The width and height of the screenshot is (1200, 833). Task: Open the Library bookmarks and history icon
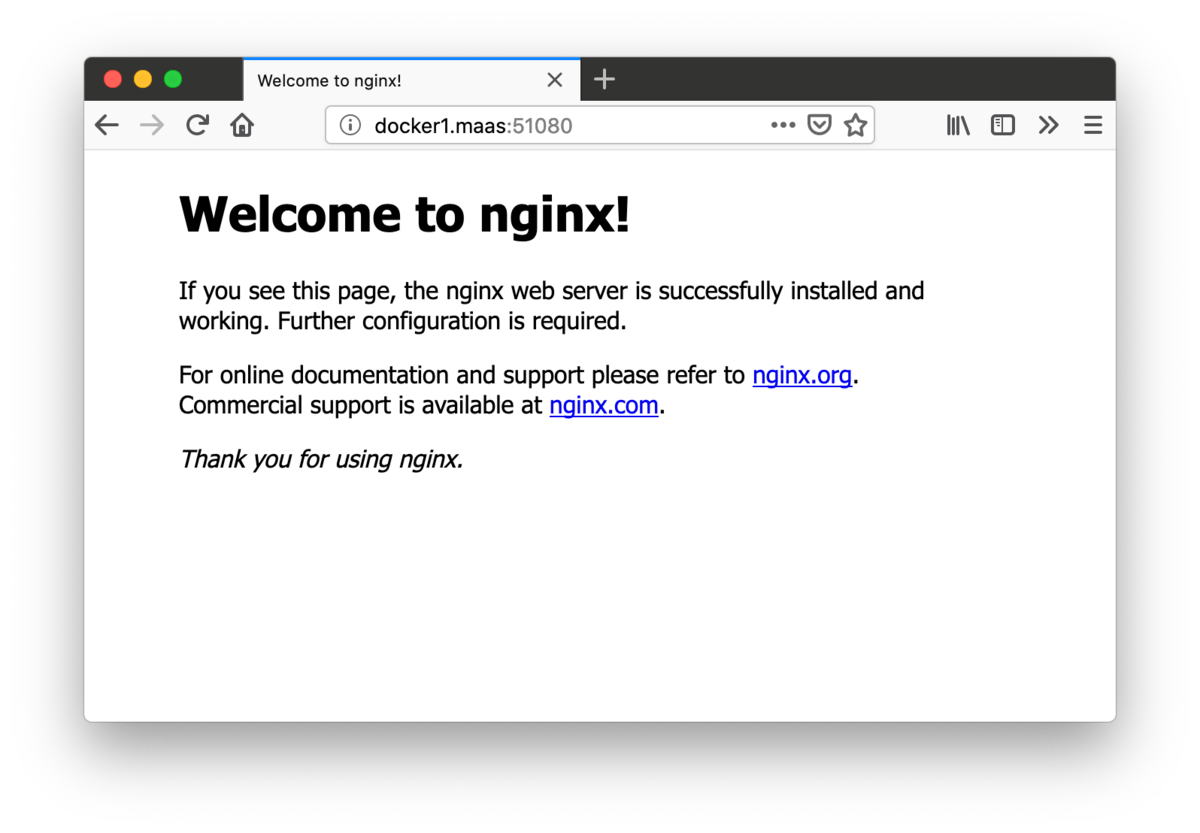[958, 125]
